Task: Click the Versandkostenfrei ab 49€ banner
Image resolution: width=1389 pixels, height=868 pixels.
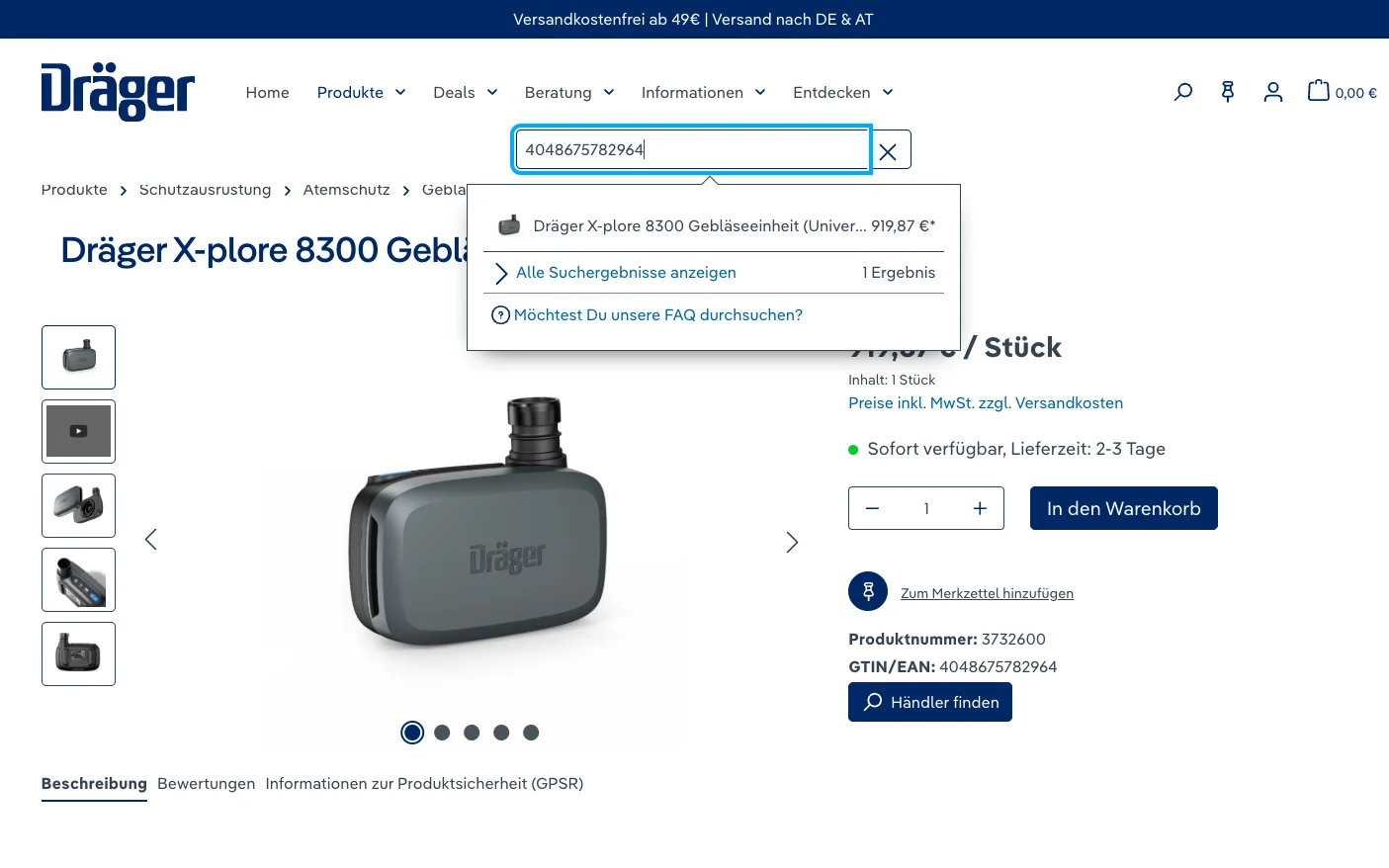Action: point(693,20)
